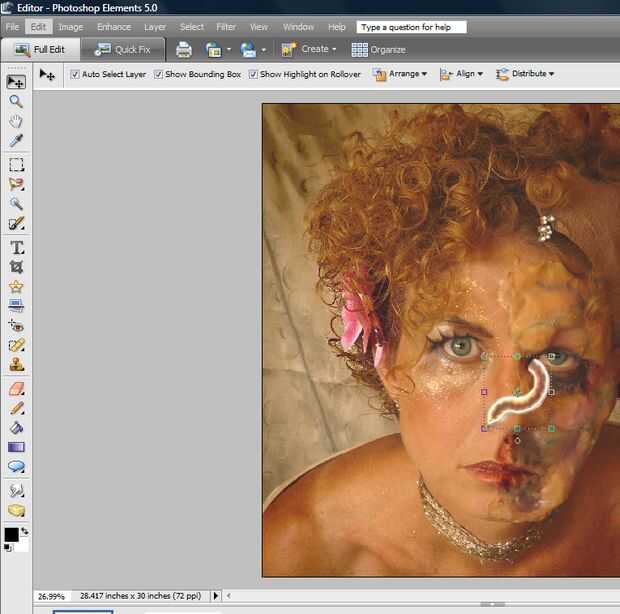Click the 26.99% zoom level field
The width and height of the screenshot is (620, 614).
click(x=51, y=596)
